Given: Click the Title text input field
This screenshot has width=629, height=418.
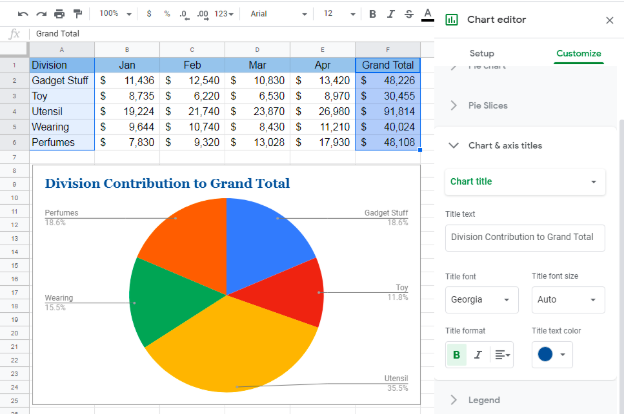Looking at the screenshot, I should [525, 237].
